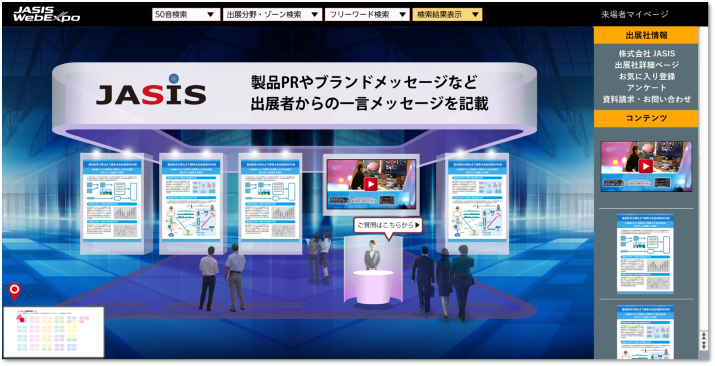Click 資料請求・お問い合わせ link
This screenshot has width=715, height=366.
pos(647,99)
